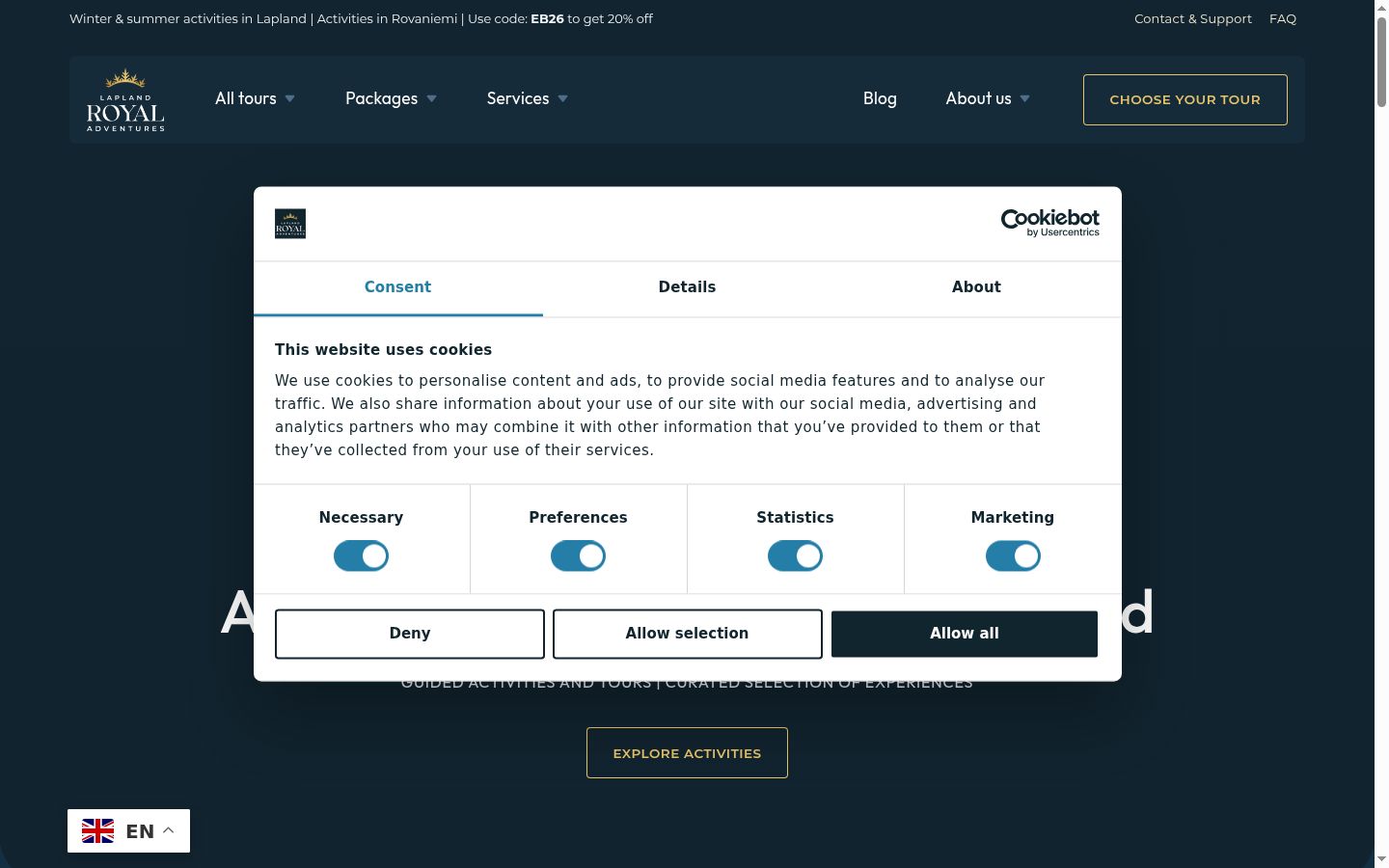
Task: Open the Blog menu item
Action: 880,98
